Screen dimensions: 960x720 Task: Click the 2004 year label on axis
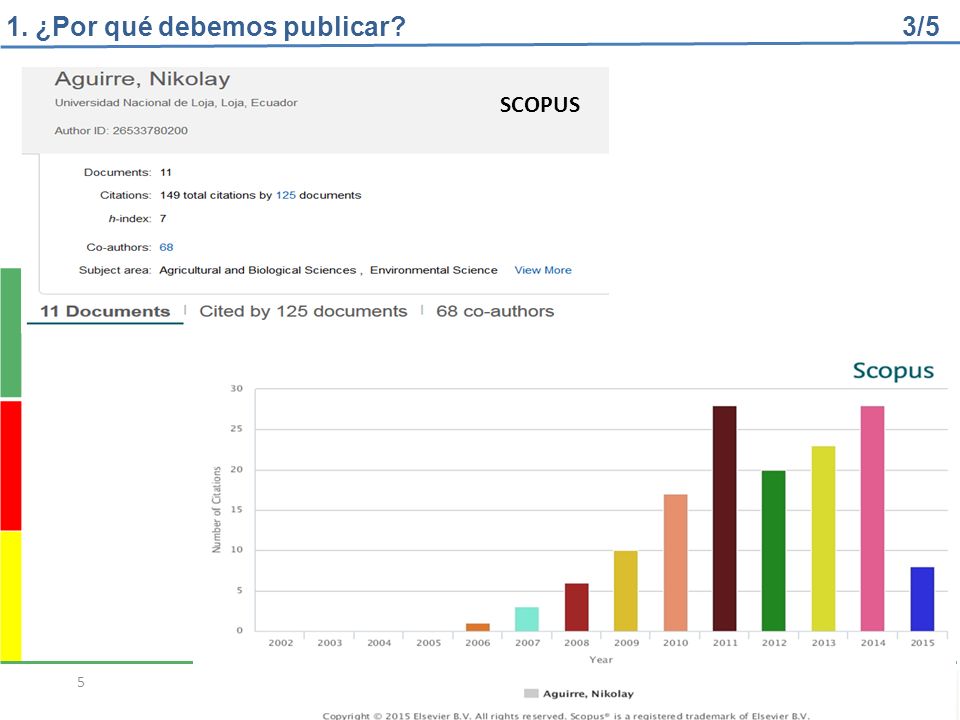(x=379, y=643)
